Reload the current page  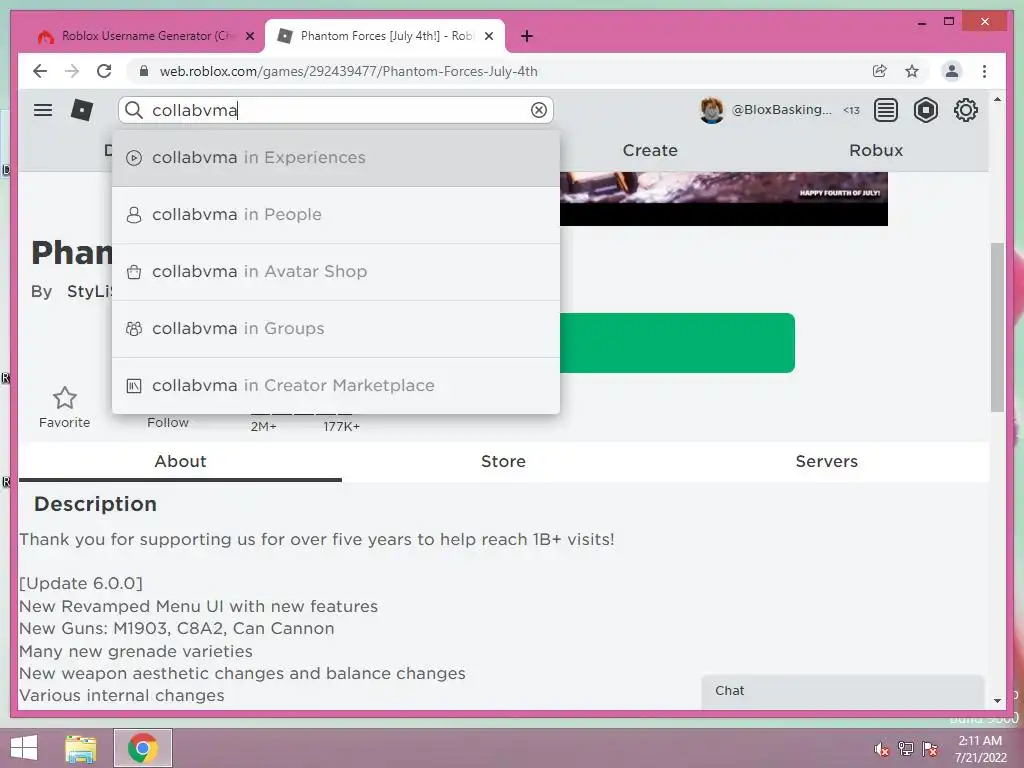coord(104,71)
